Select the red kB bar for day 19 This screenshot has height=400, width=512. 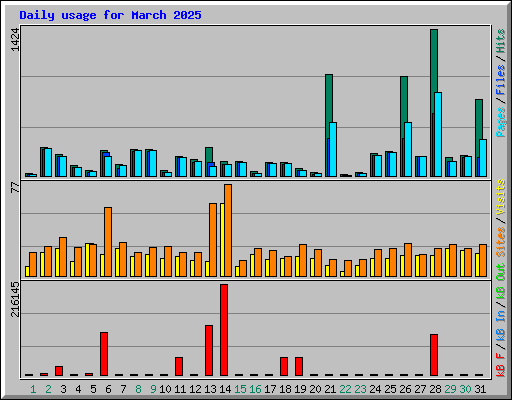coord(299,366)
